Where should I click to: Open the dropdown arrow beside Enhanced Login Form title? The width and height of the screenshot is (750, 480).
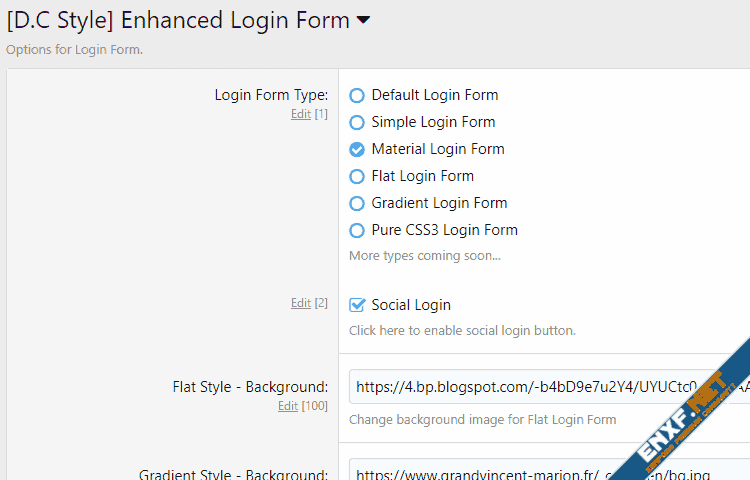click(363, 21)
